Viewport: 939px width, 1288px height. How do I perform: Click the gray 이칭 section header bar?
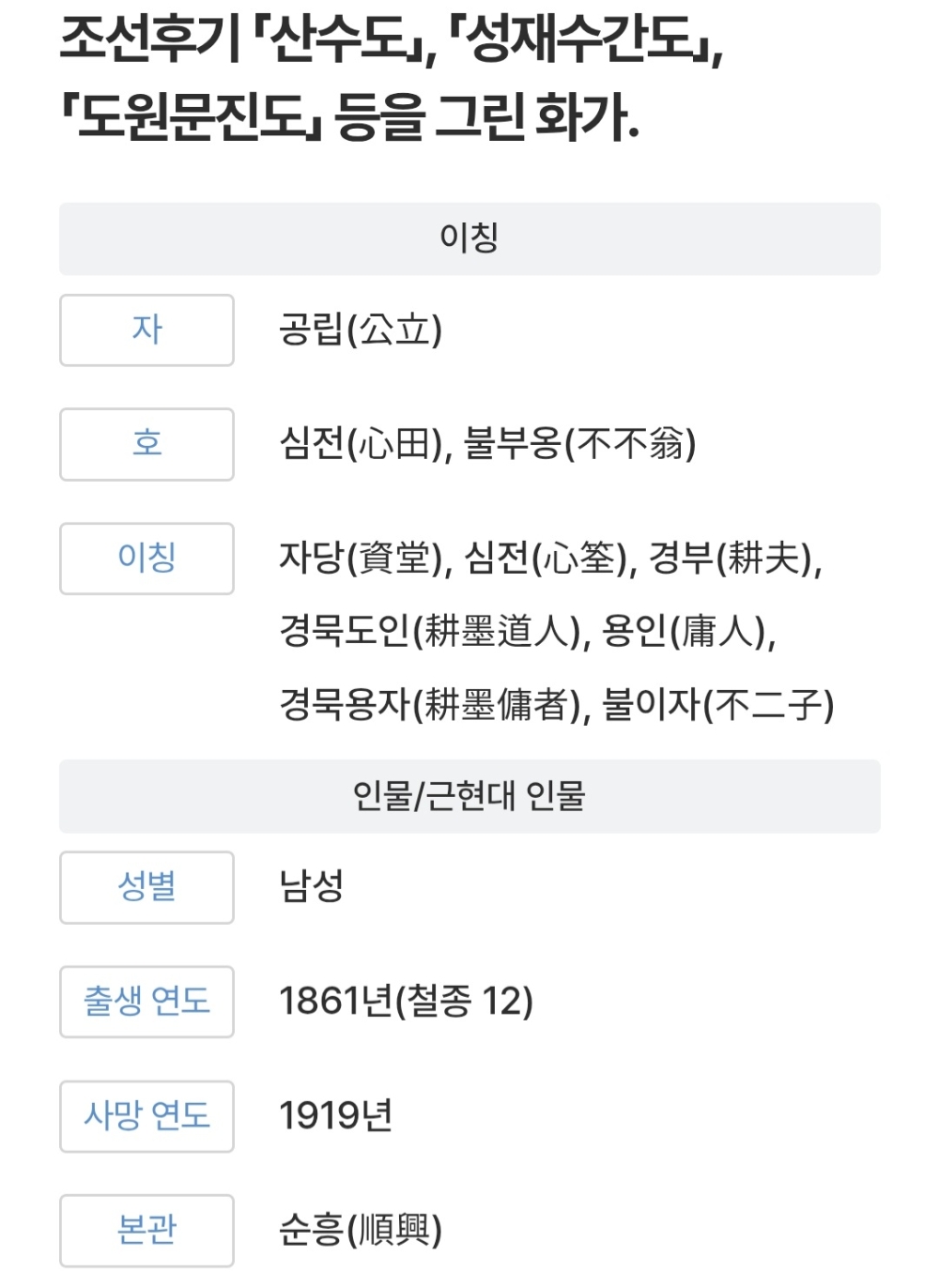469,238
